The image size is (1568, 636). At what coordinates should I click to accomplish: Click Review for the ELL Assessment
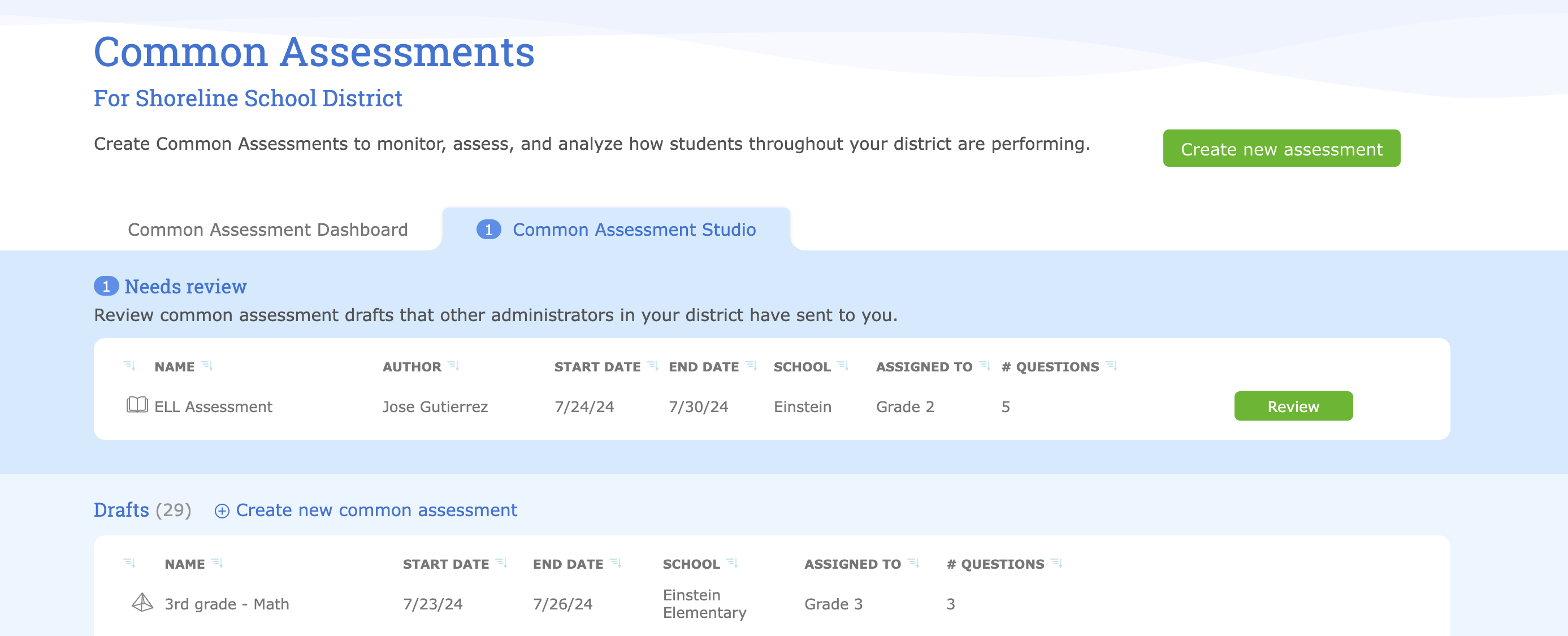click(x=1293, y=406)
